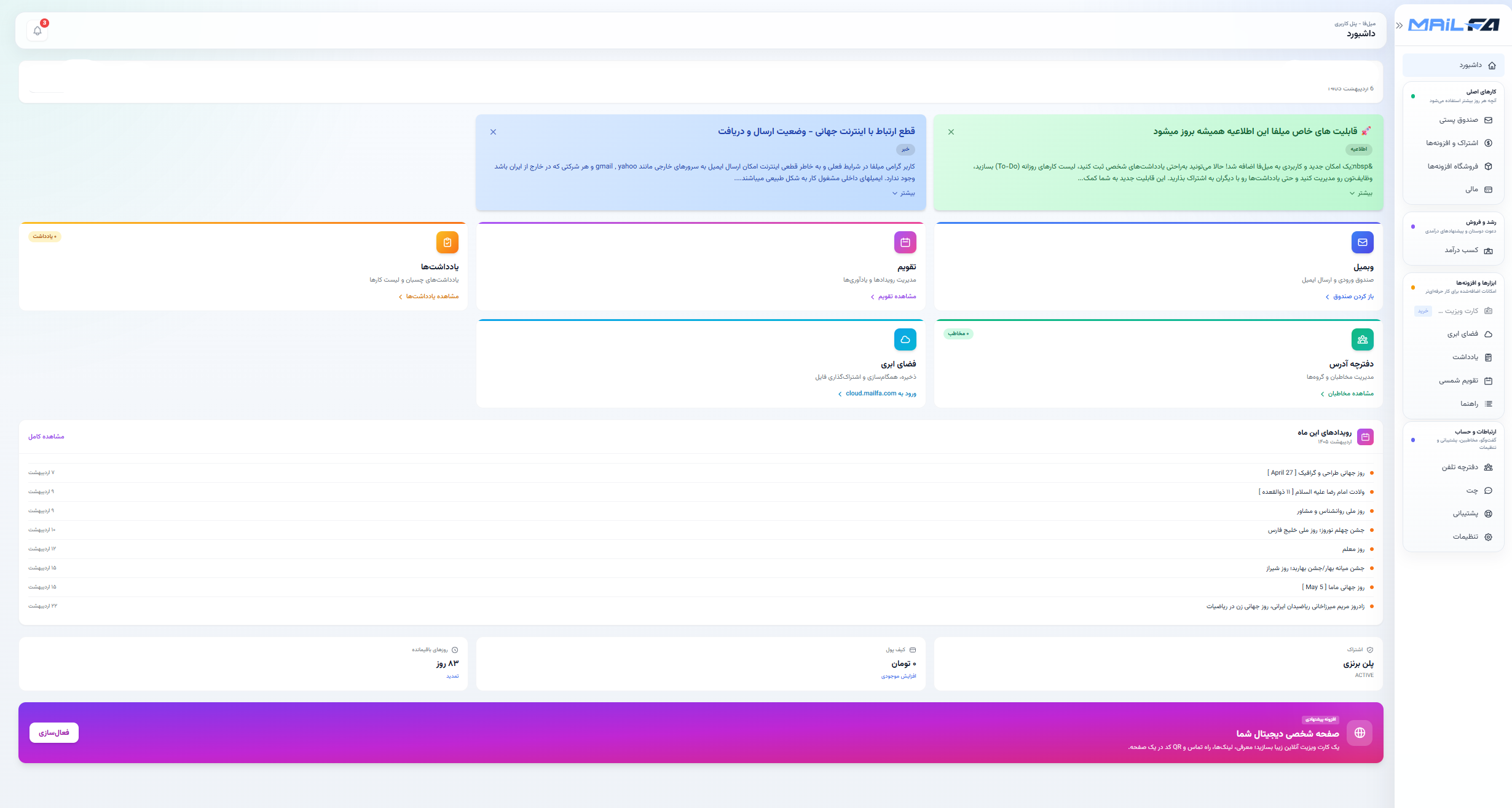Click the + مخاطب add-contact badge
Viewport: 1512px width, 808px height.
[x=958, y=334]
